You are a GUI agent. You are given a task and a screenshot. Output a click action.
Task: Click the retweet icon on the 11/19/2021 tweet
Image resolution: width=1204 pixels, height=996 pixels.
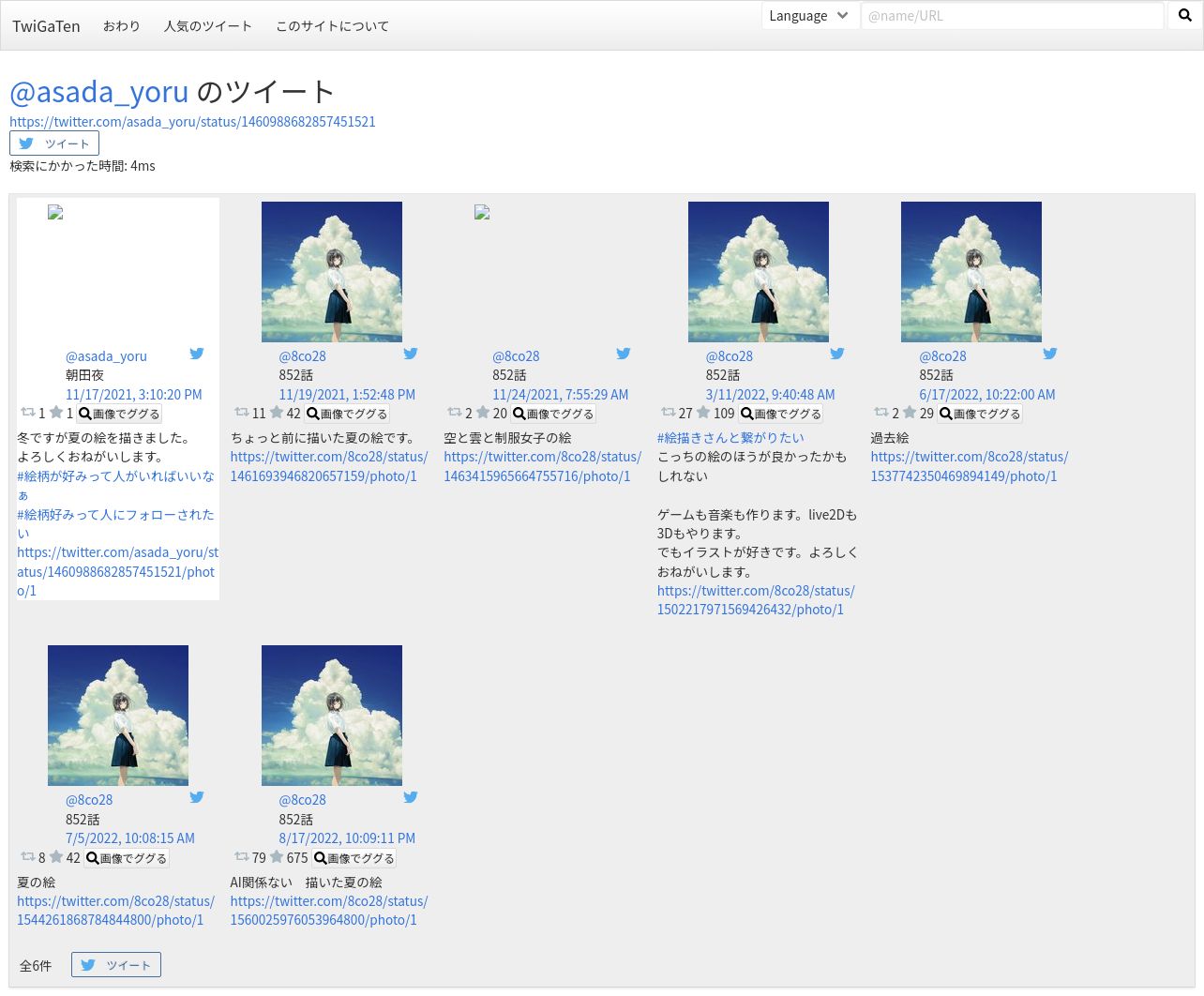pos(242,413)
